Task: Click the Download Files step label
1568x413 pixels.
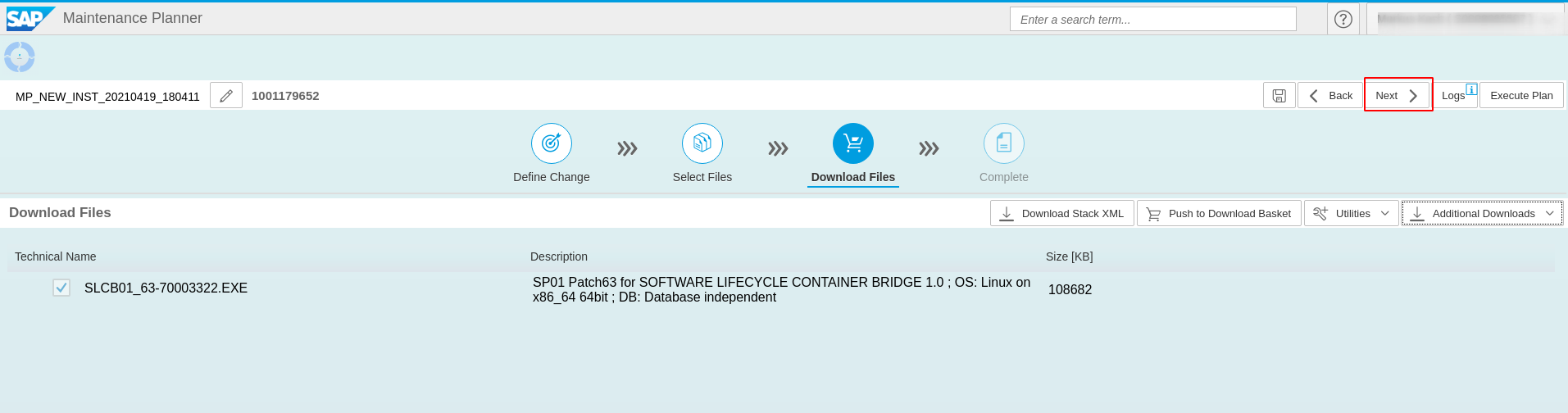Action: (853, 177)
